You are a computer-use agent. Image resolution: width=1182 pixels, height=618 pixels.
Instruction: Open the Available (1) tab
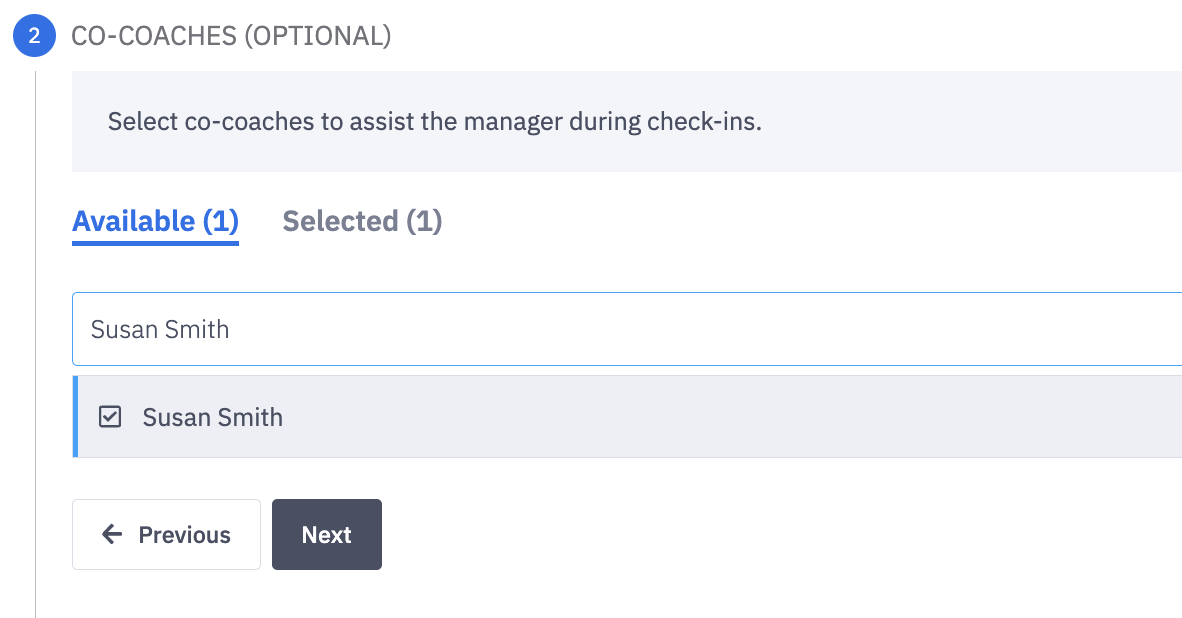[x=154, y=221]
